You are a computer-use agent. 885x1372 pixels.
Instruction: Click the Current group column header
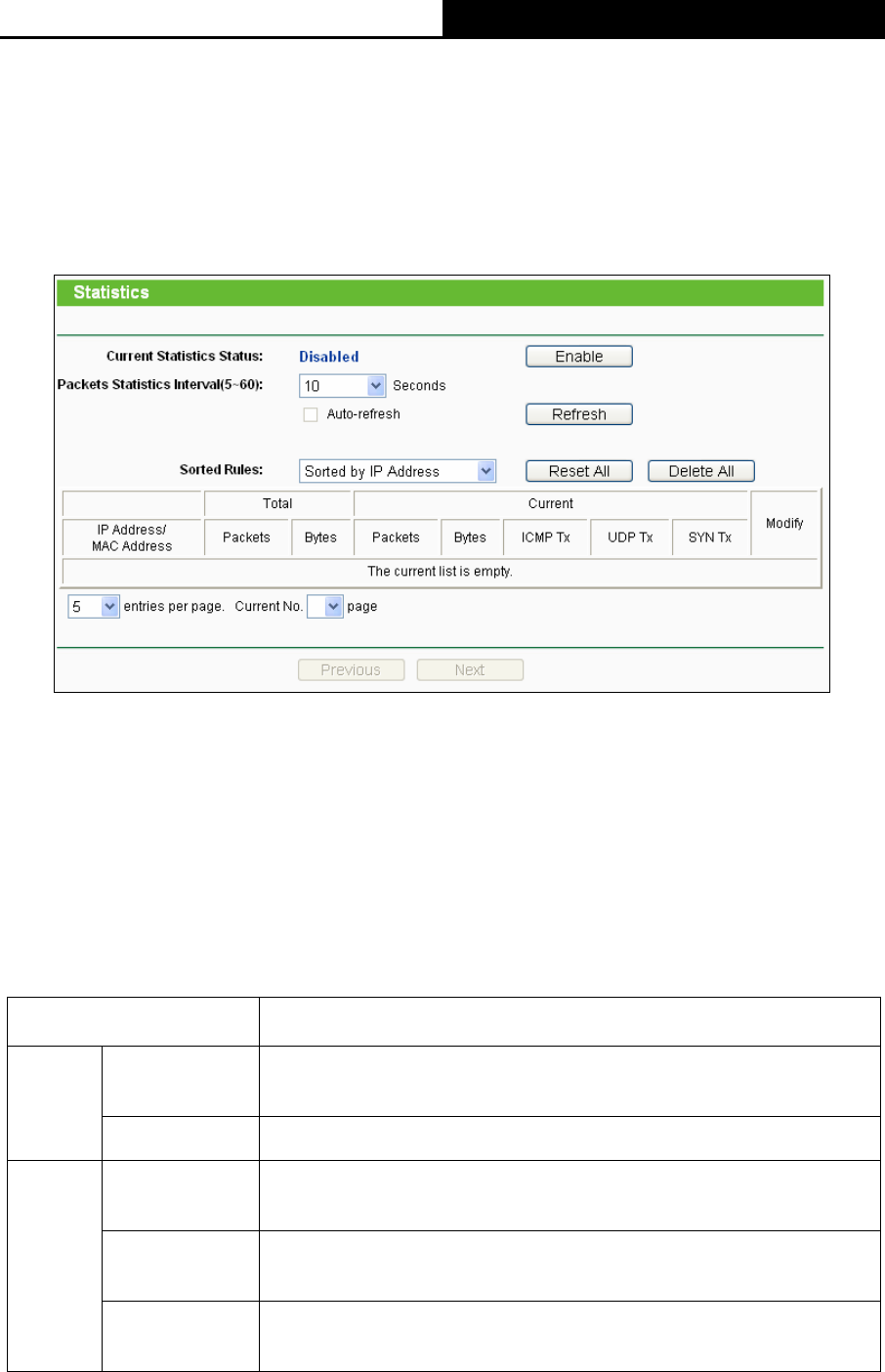(x=551, y=503)
